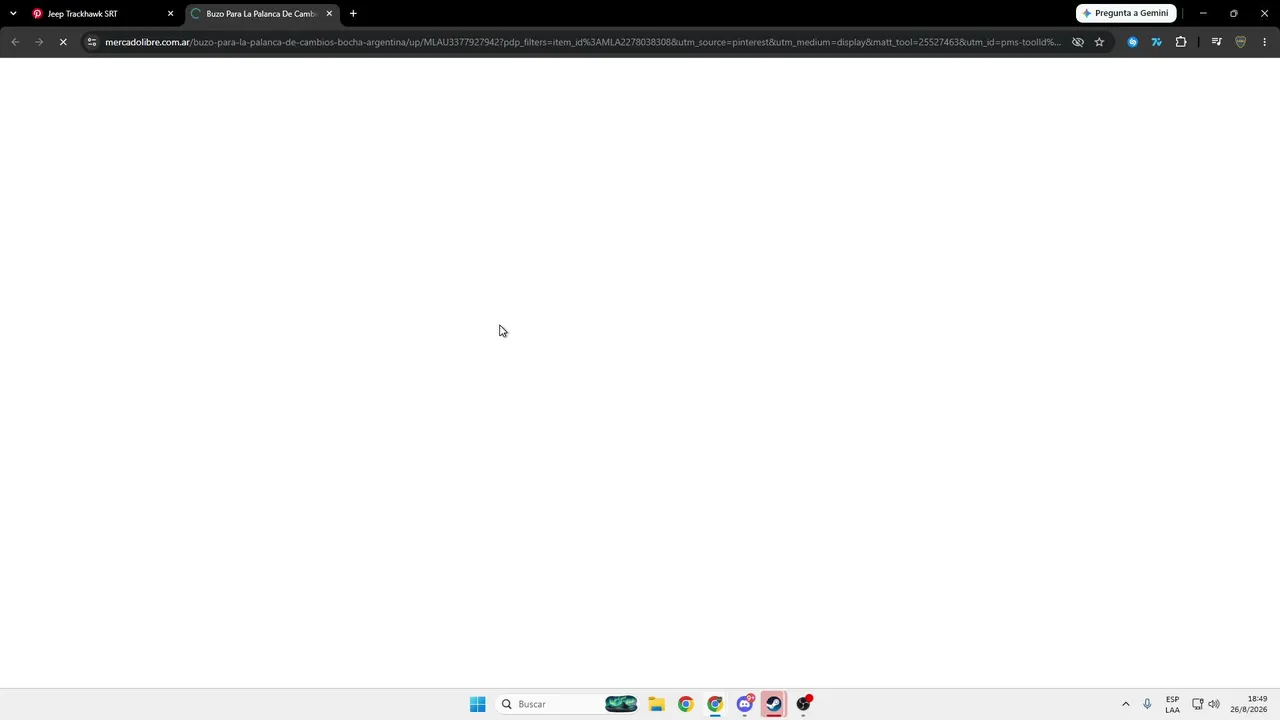The image size is (1280, 720).
Task: Minimize the Chrome window
Action: 1203,13
